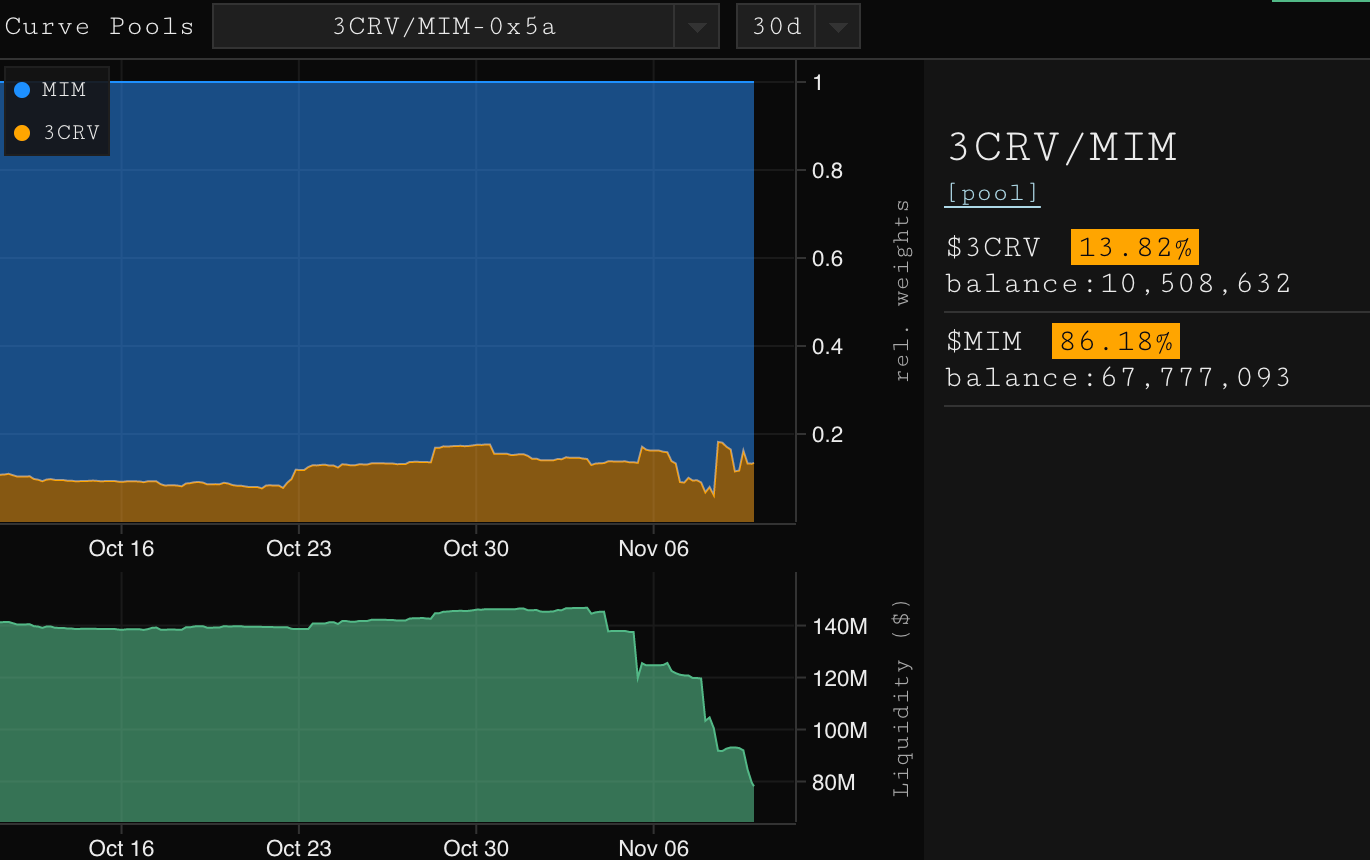The width and height of the screenshot is (1370, 860).
Task: Click the 13.82% 3CRV weight badge
Action: (1134, 247)
